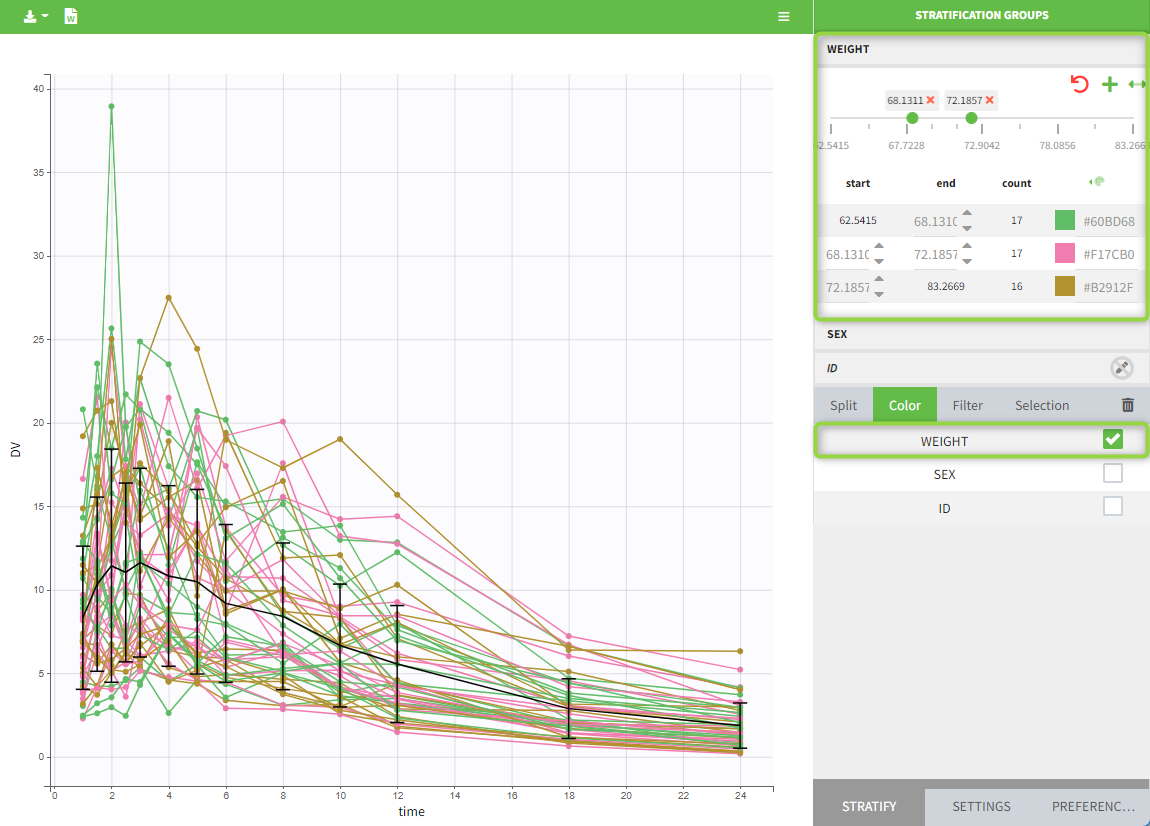The height and width of the screenshot is (826, 1150).
Task: Click the trash icon beside Selection tab
Action: click(x=1128, y=405)
